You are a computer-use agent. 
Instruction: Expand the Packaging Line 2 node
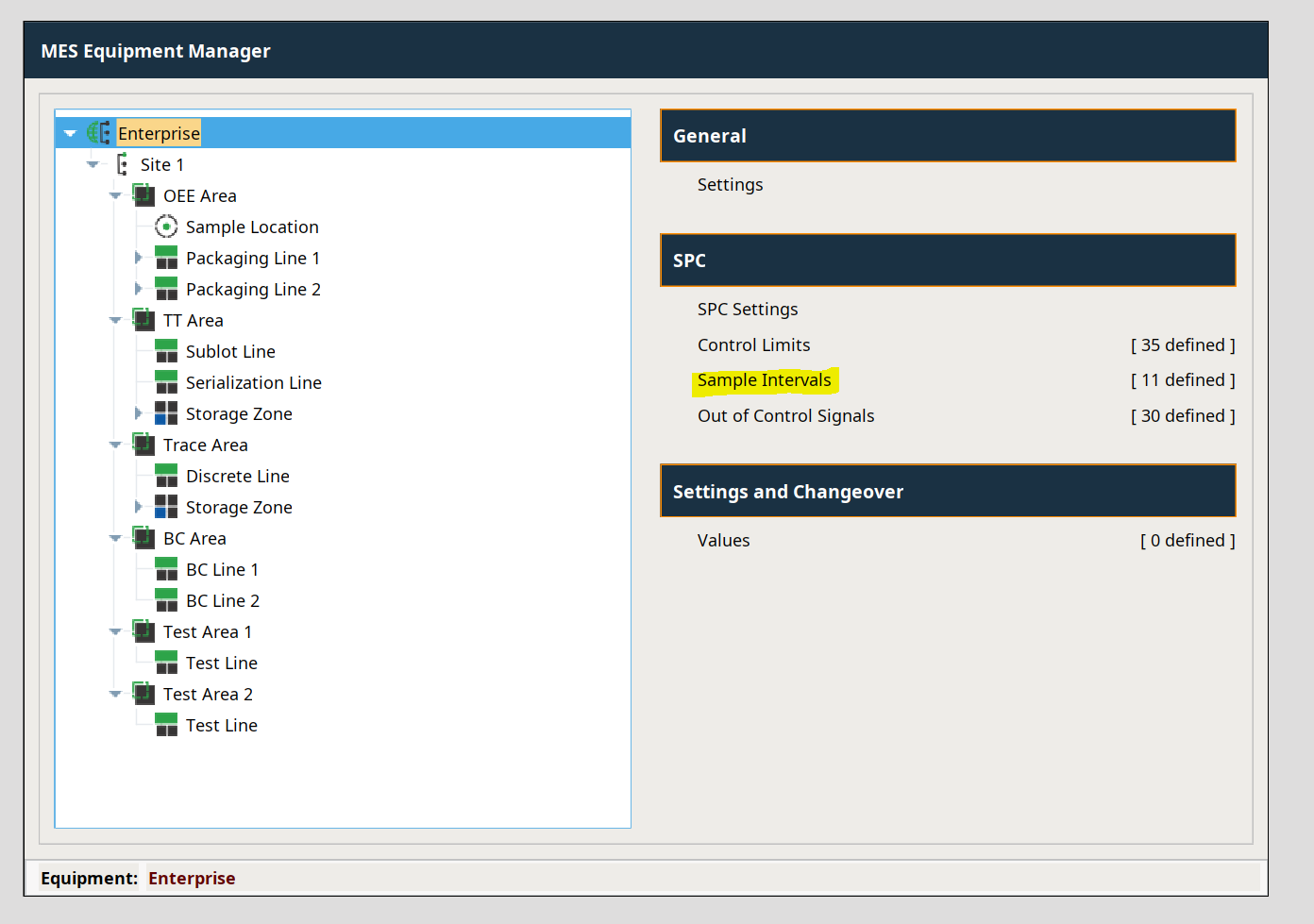pos(138,289)
